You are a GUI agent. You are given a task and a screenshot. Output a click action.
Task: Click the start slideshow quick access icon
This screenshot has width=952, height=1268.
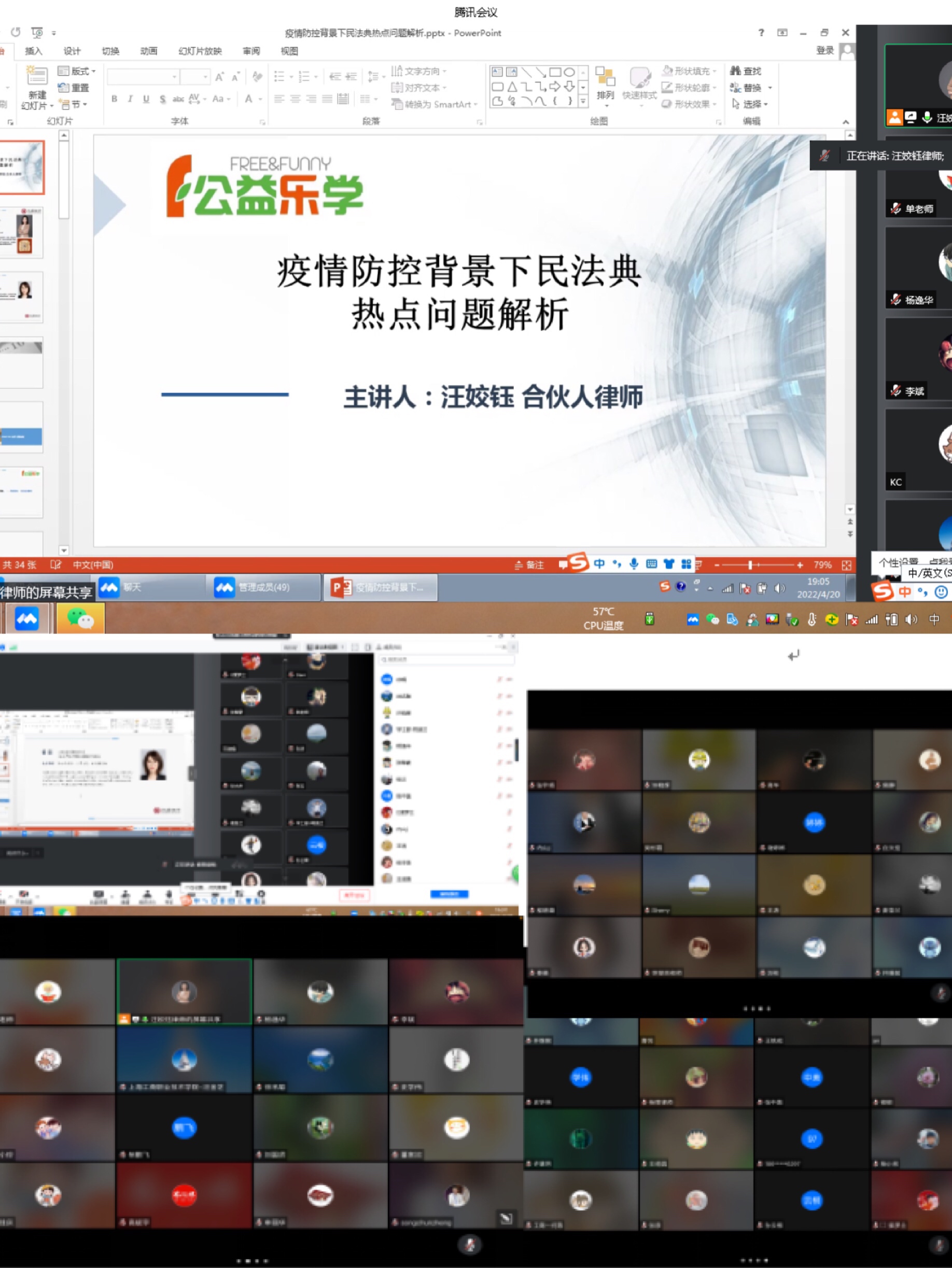click(x=37, y=33)
